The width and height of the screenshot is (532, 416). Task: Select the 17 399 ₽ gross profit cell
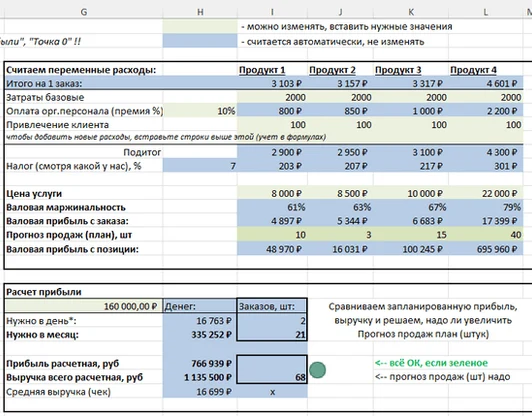486,221
